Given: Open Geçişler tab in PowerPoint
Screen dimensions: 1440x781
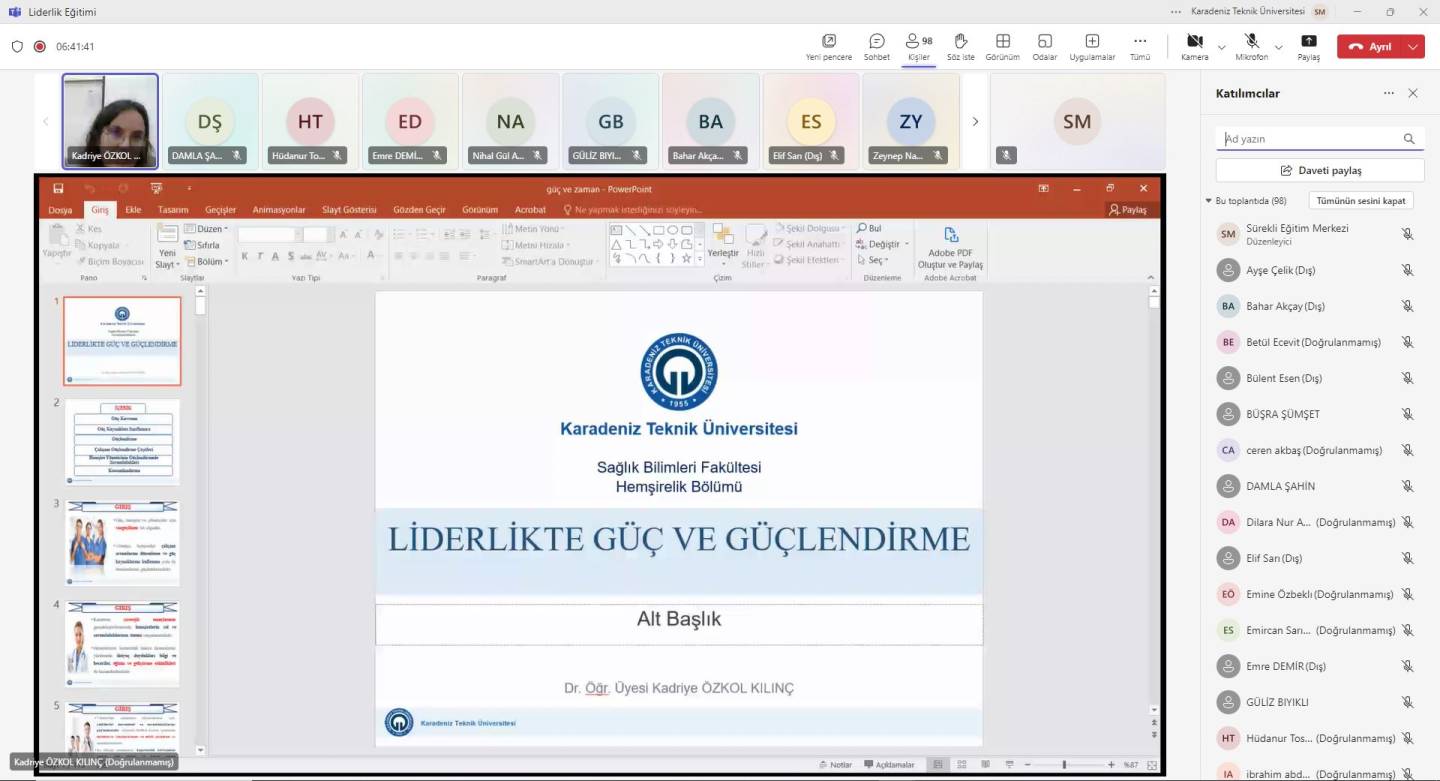Looking at the screenshot, I should tap(220, 210).
